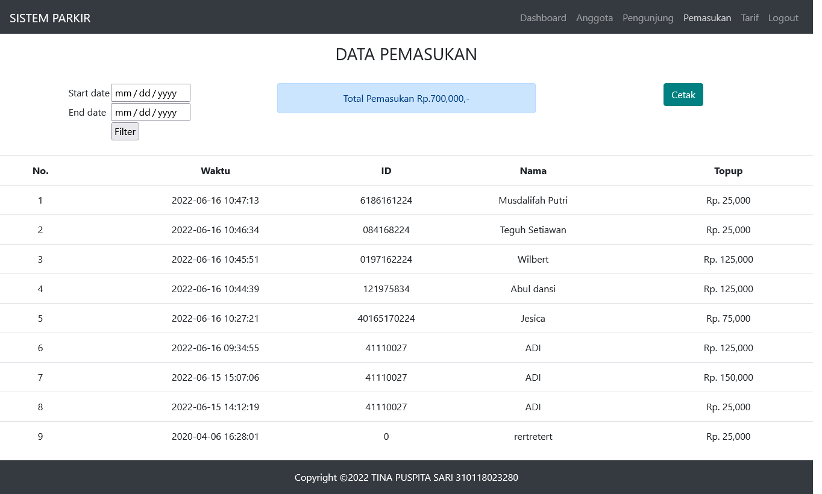Focus the End date field
Screen dimensions: 822x494
[150, 112]
